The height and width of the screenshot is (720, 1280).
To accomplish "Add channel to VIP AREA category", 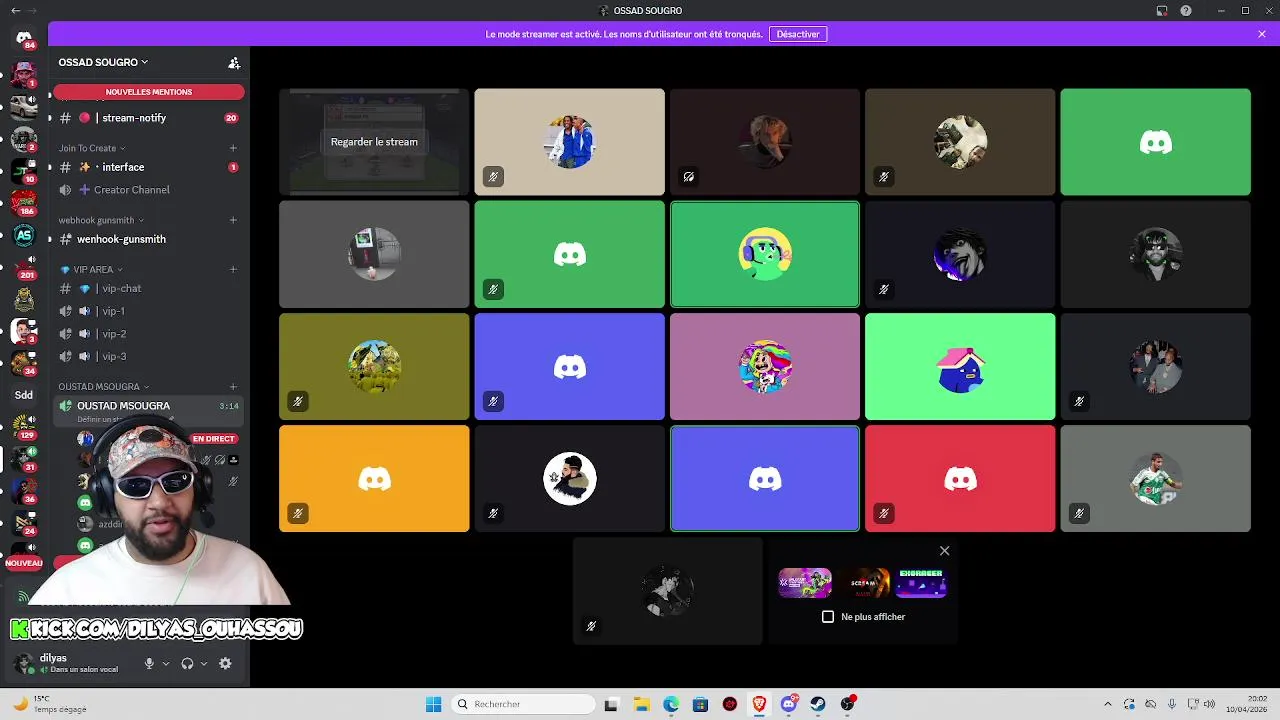I will coord(233,269).
